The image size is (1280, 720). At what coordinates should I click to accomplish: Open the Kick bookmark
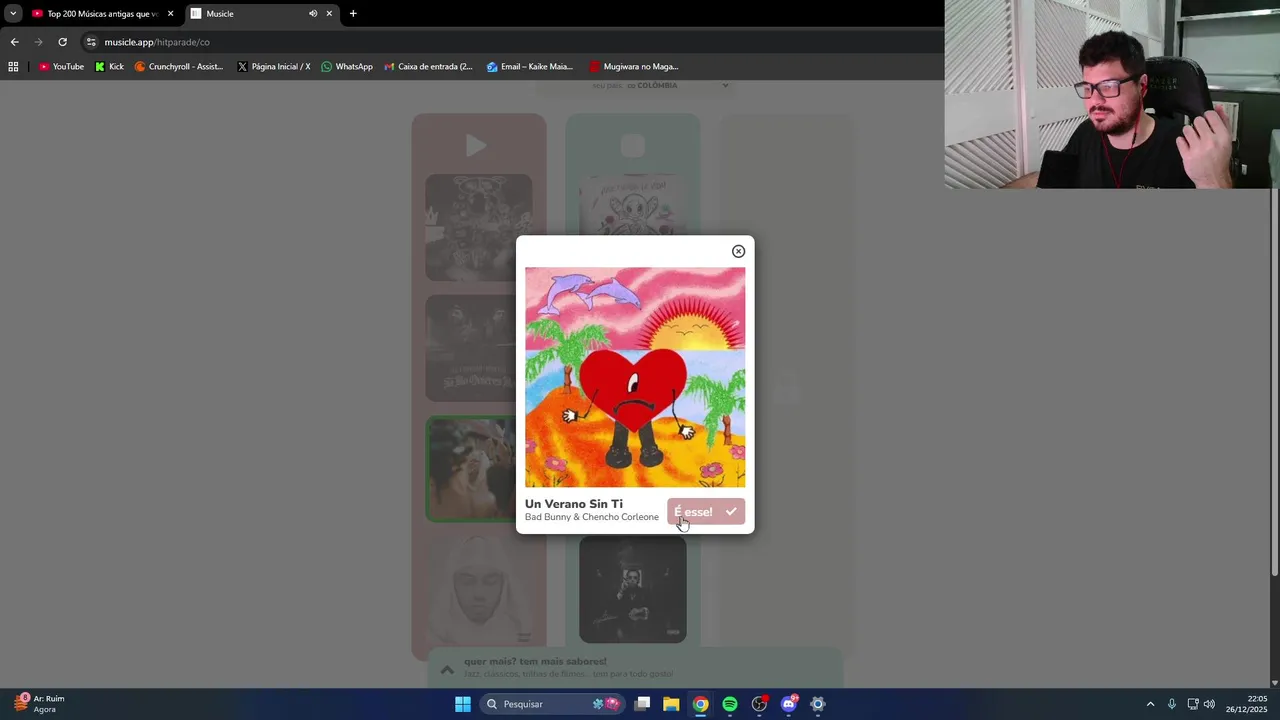(x=109, y=67)
